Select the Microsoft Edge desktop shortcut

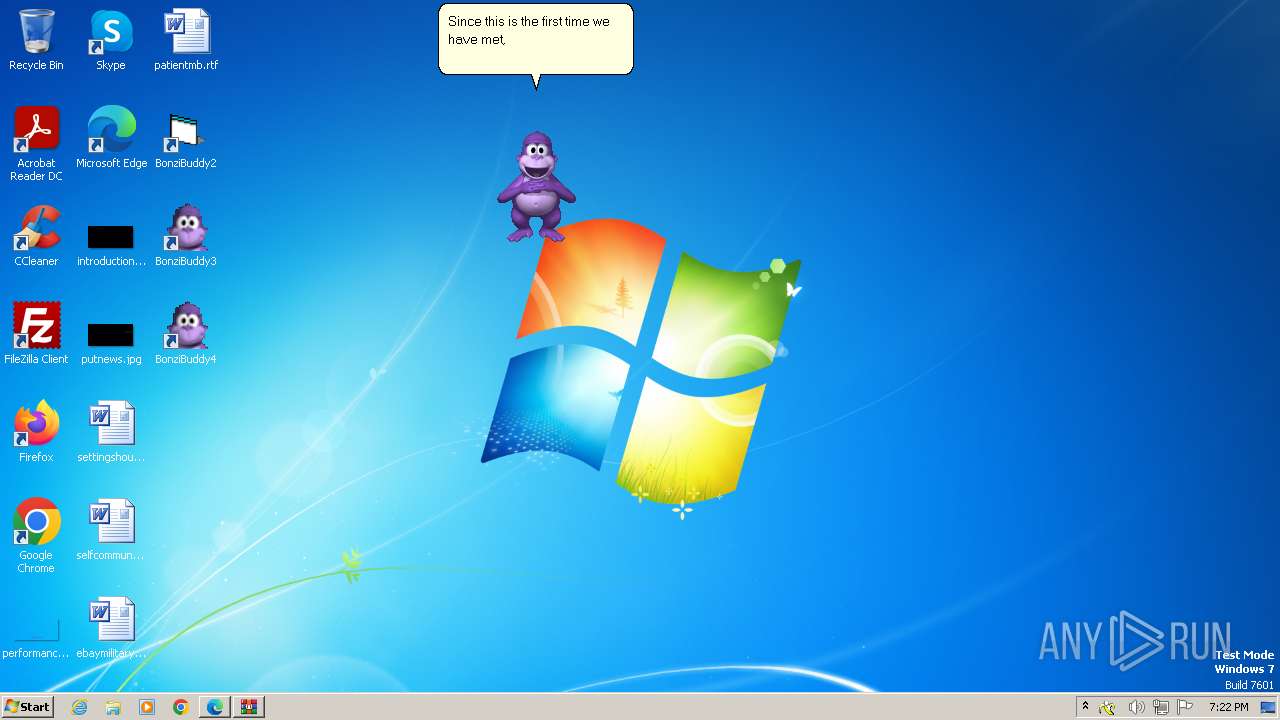point(111,138)
